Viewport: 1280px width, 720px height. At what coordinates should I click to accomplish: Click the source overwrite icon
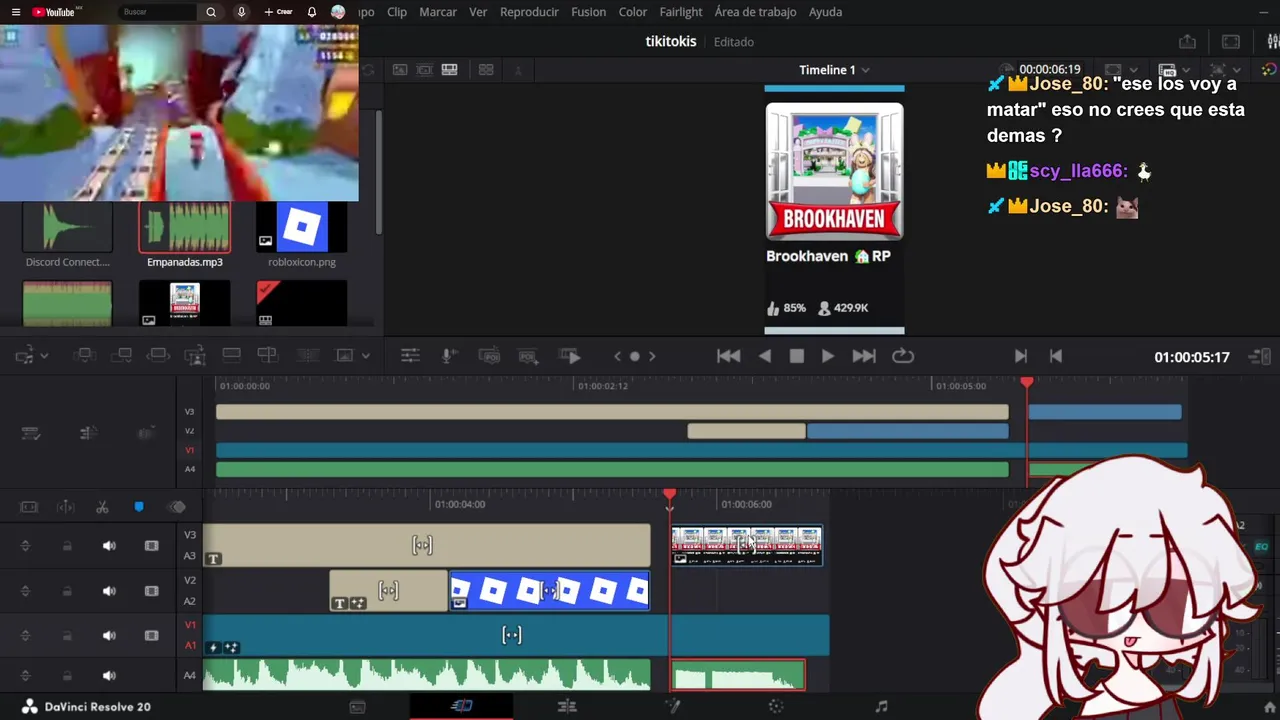[x=267, y=355]
